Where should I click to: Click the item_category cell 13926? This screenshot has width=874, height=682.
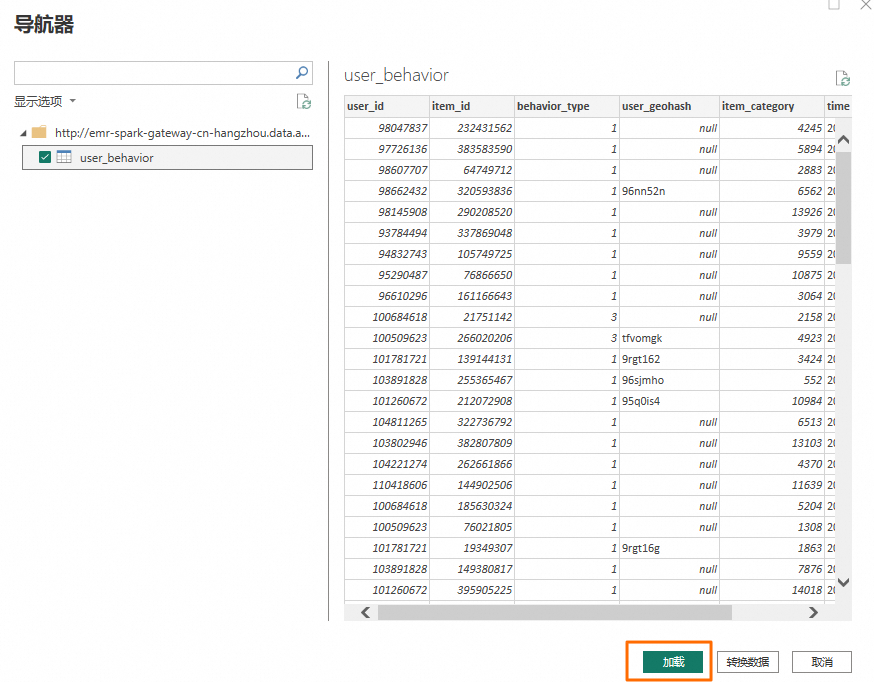(x=772, y=212)
